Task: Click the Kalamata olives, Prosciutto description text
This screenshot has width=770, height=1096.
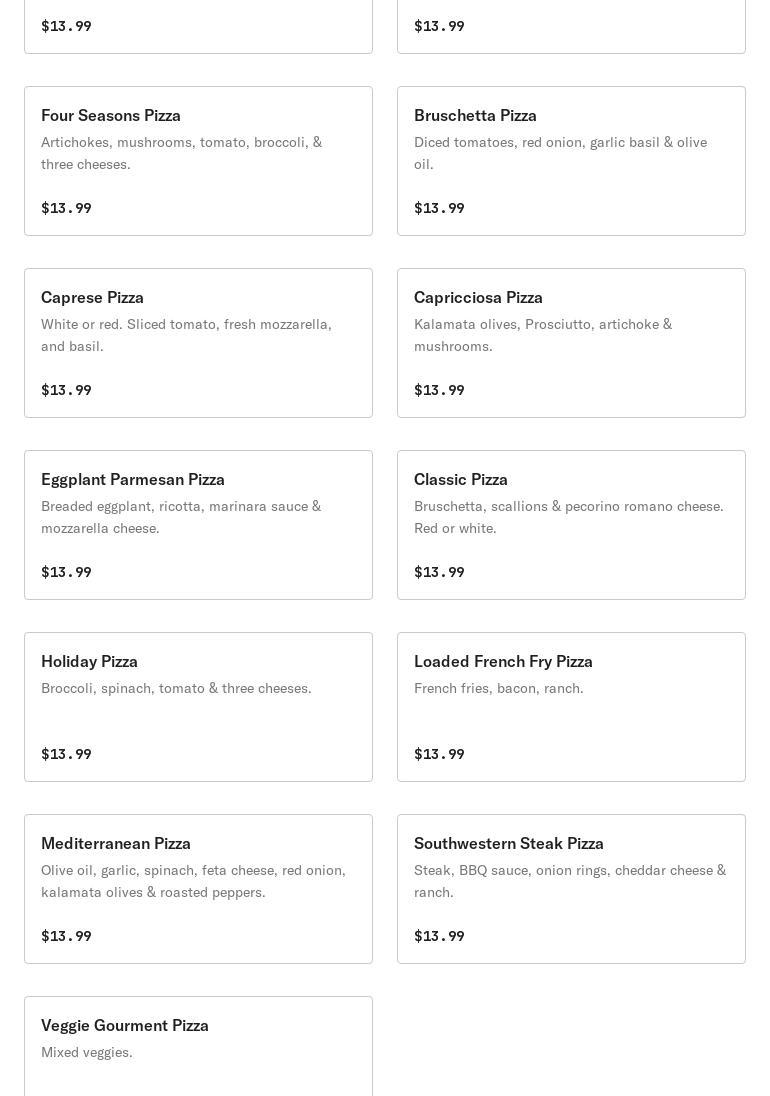Action: coord(543,335)
